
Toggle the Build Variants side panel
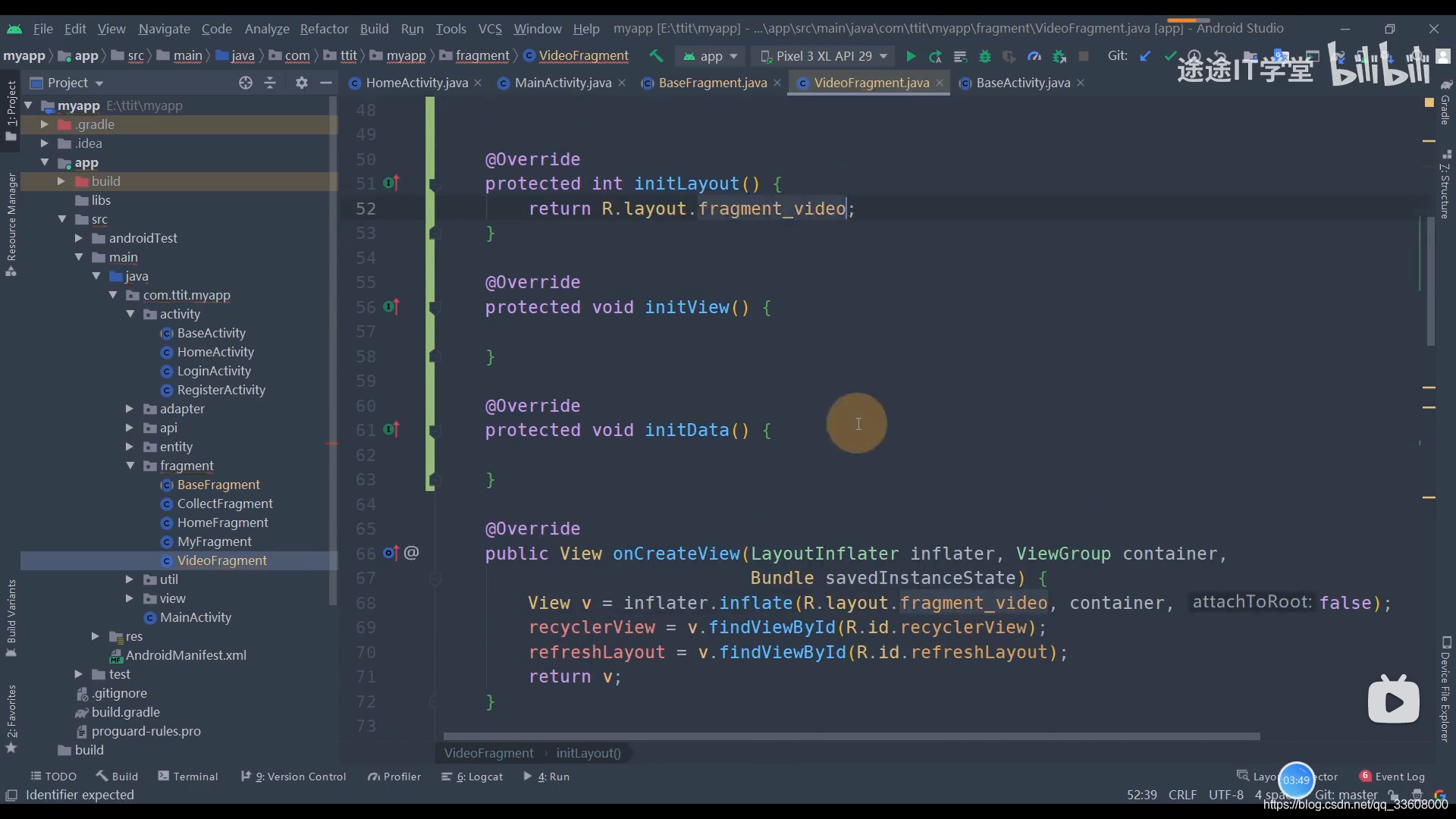(11, 617)
